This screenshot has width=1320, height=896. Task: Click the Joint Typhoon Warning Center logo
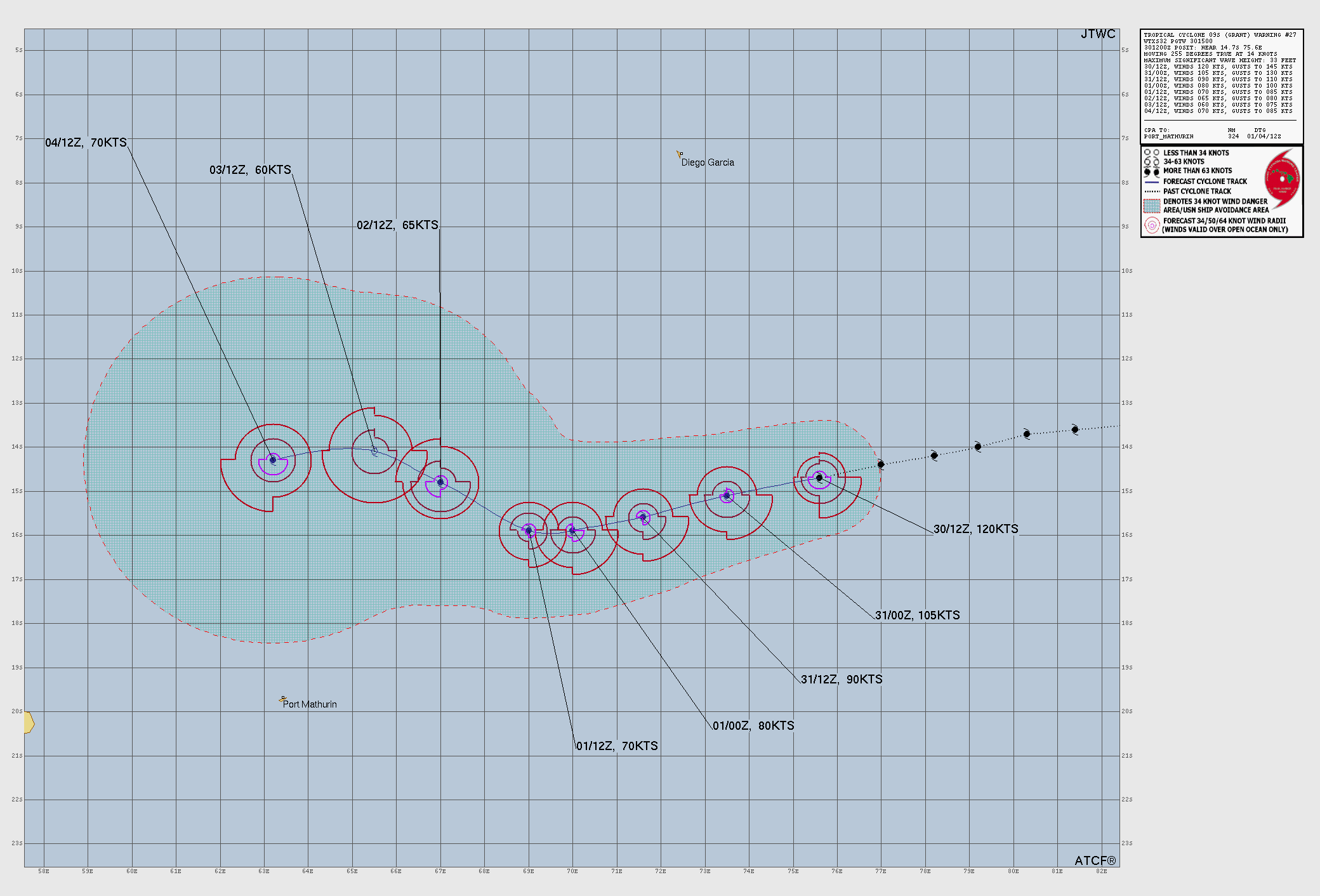(1282, 178)
